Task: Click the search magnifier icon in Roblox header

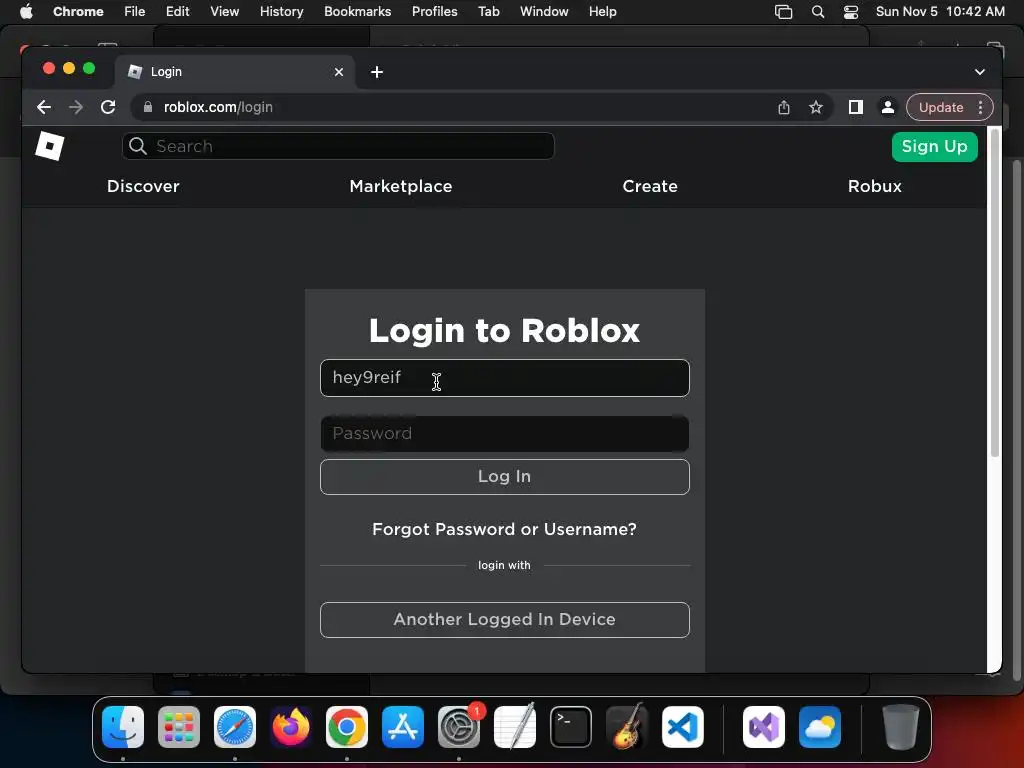Action: 137,146
